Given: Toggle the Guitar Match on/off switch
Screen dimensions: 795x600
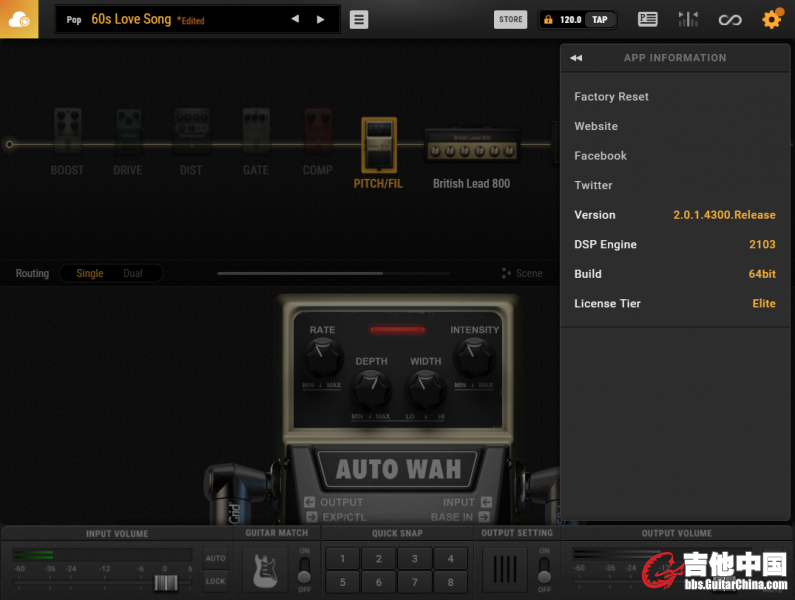Looking at the screenshot, I should [x=305, y=570].
